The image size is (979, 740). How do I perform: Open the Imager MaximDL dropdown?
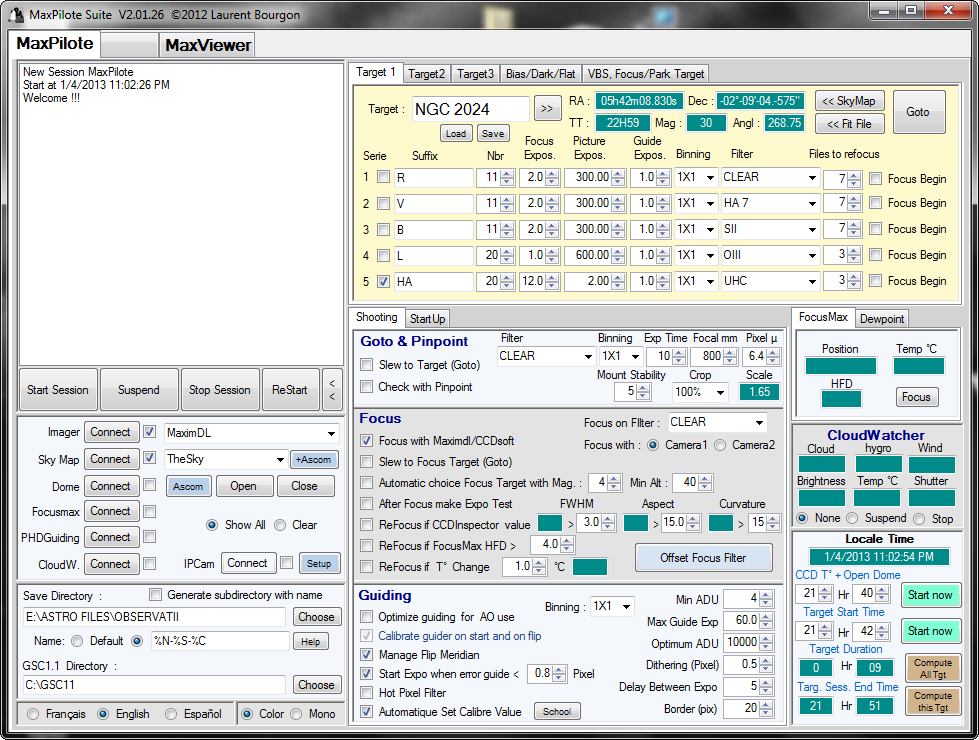pyautogui.click(x=331, y=433)
